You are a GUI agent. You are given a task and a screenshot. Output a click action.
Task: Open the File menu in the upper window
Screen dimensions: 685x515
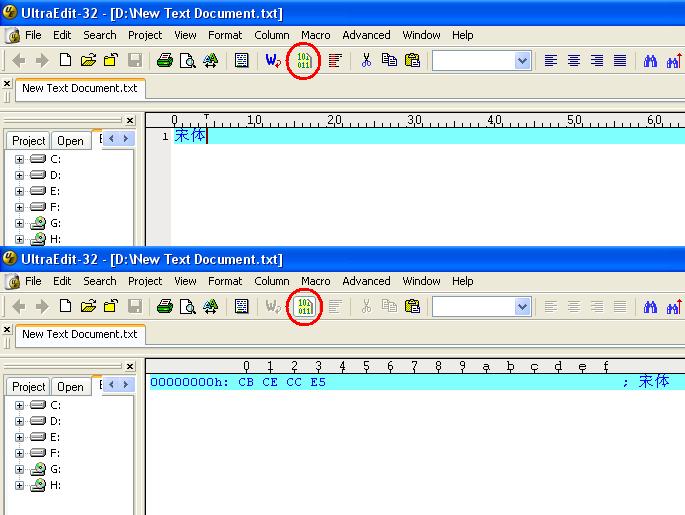coord(33,35)
